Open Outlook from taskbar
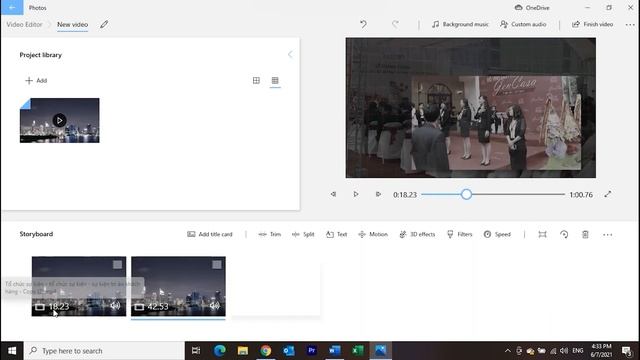The height and width of the screenshot is (360, 640). [289, 351]
